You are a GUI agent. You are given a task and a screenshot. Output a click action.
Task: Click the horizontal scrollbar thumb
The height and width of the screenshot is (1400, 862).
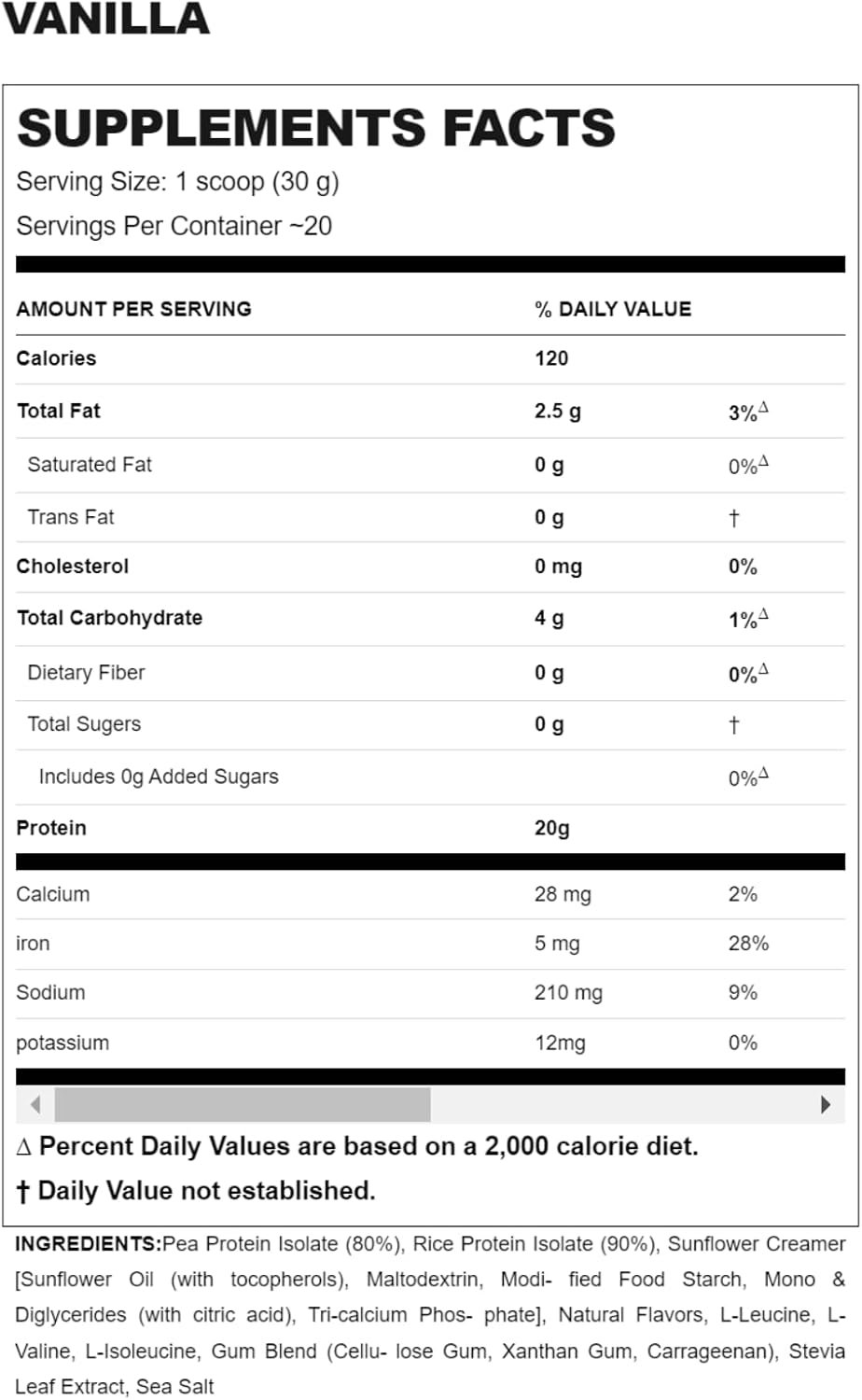tap(243, 1105)
